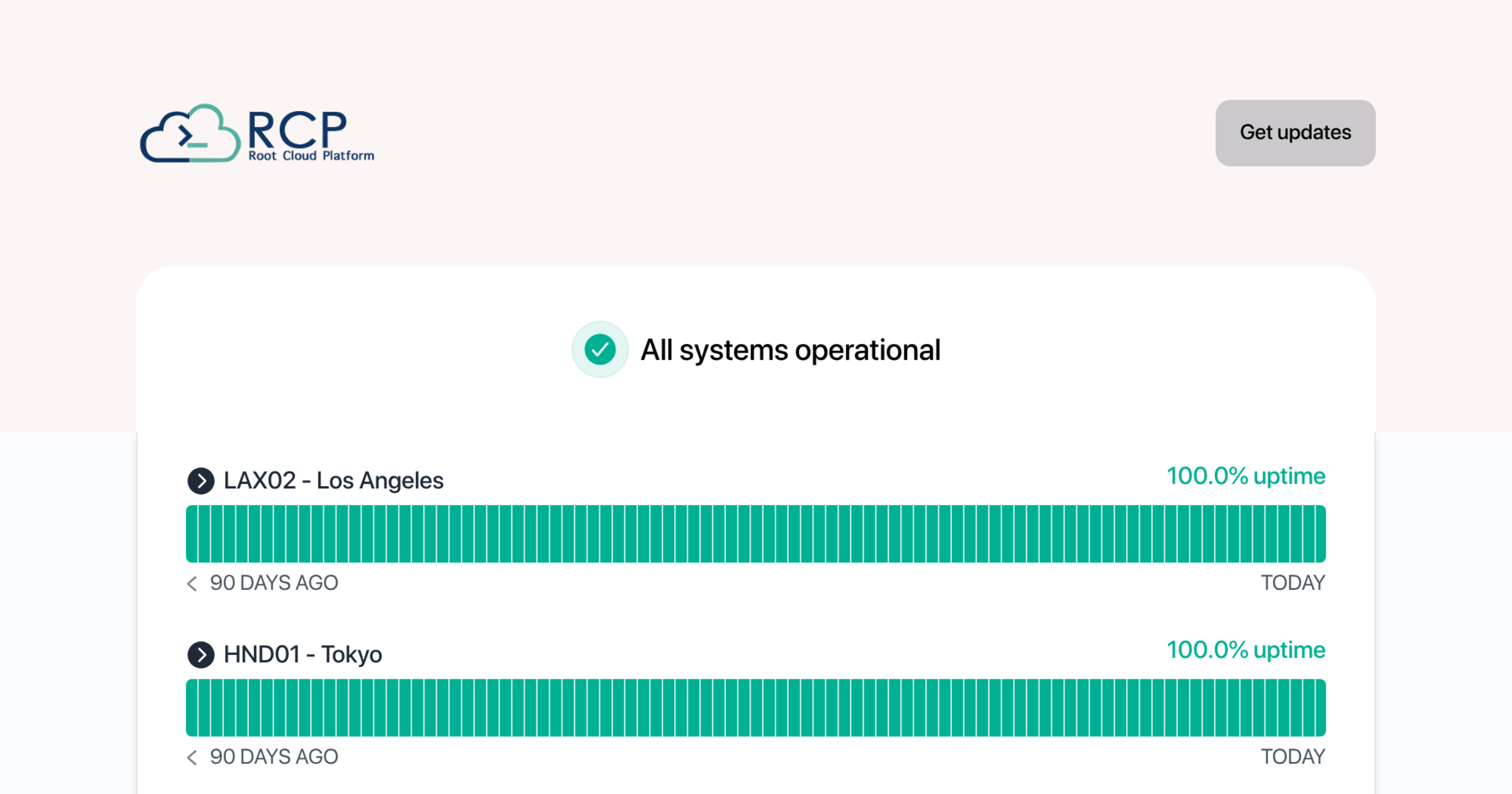
Task: Click the 100.0% uptime value for LAX02
Action: (x=1246, y=476)
